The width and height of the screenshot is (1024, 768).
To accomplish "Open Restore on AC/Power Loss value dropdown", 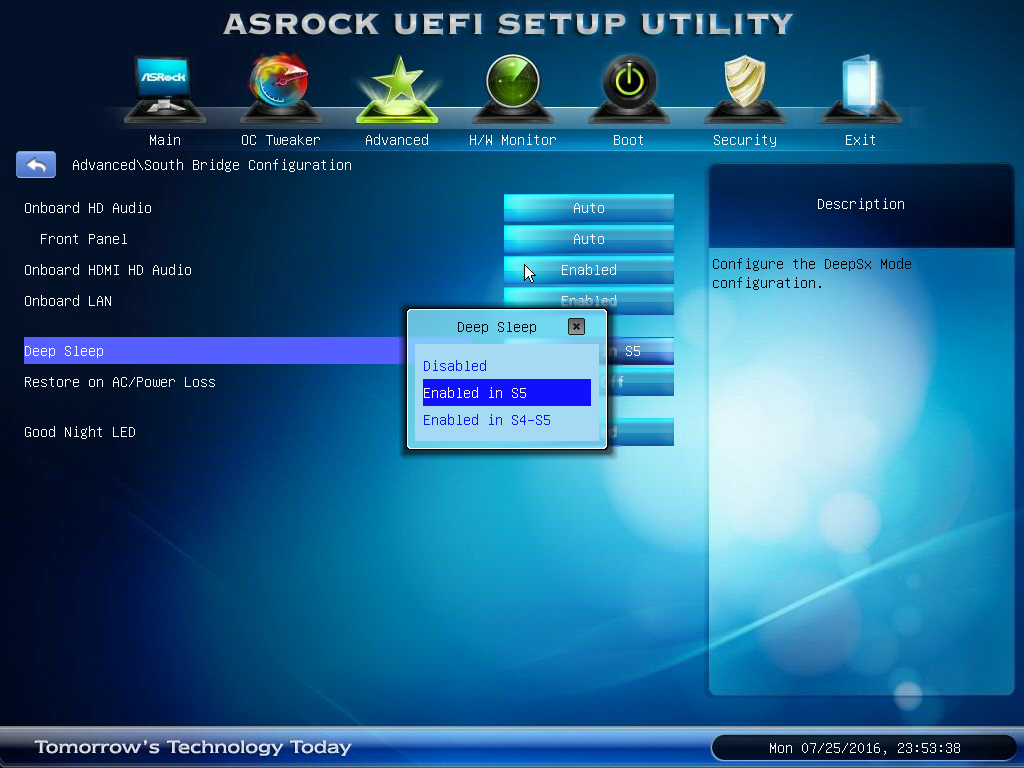I will (x=641, y=382).
